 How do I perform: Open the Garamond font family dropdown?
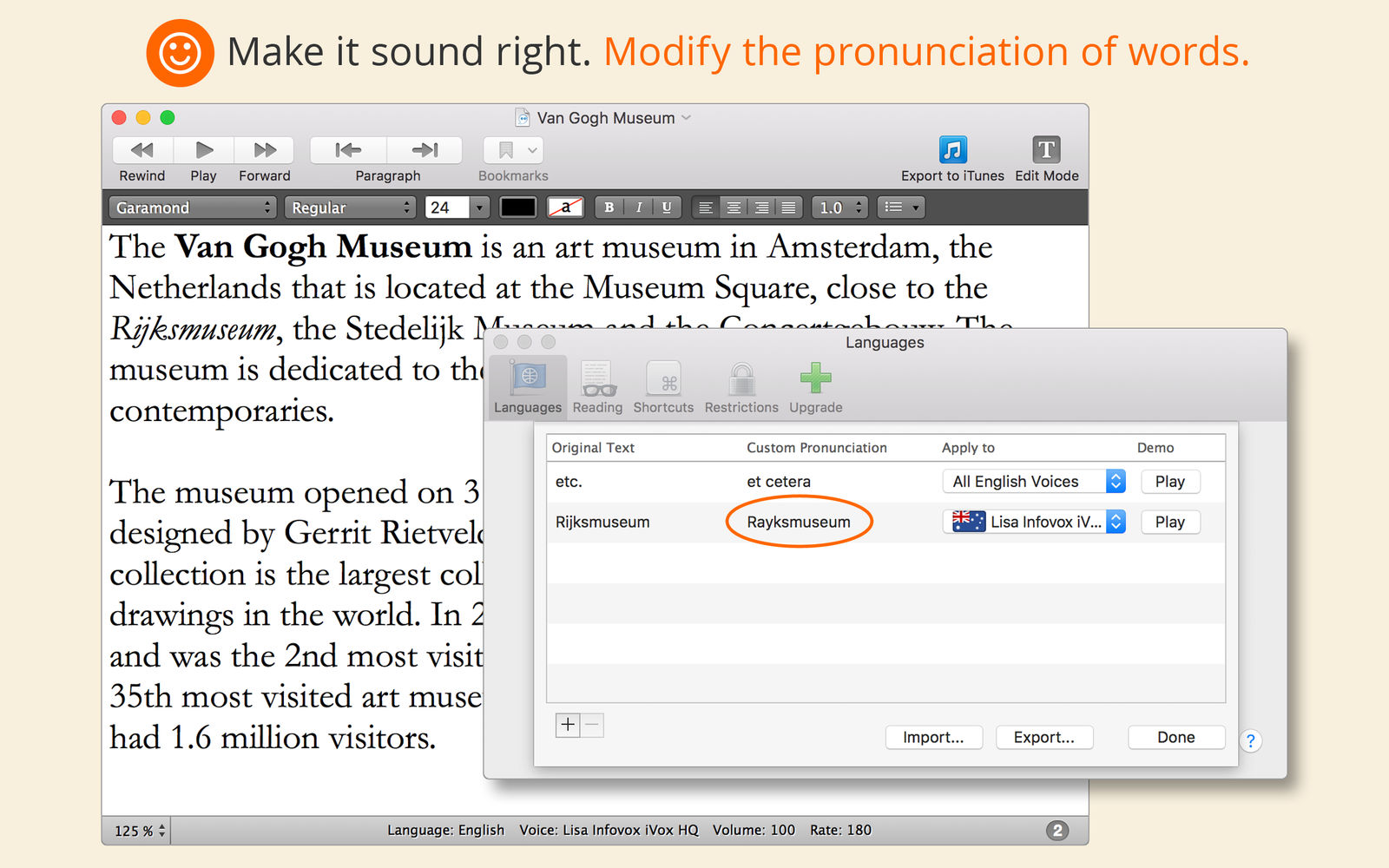coord(193,207)
